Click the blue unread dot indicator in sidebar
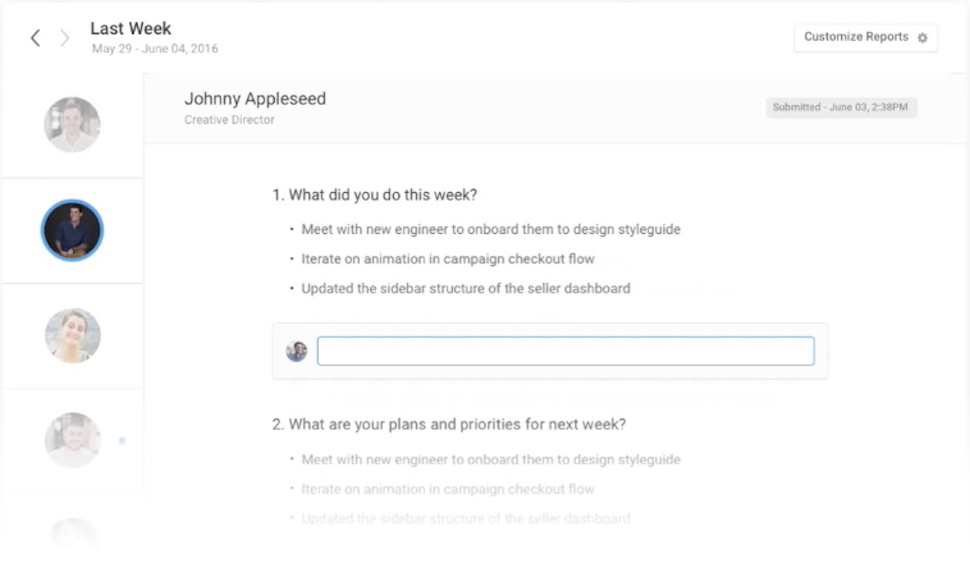This screenshot has height=568, width=970. coord(122,440)
